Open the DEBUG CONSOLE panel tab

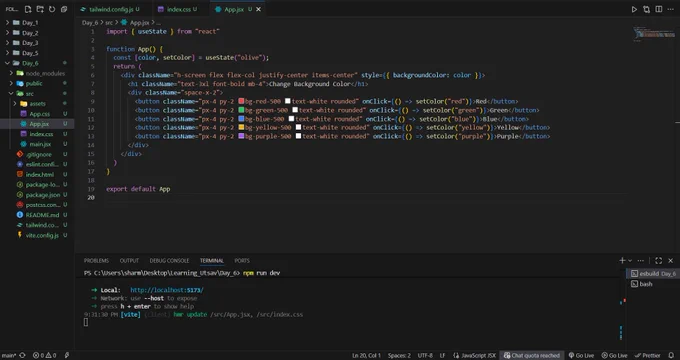click(169, 261)
